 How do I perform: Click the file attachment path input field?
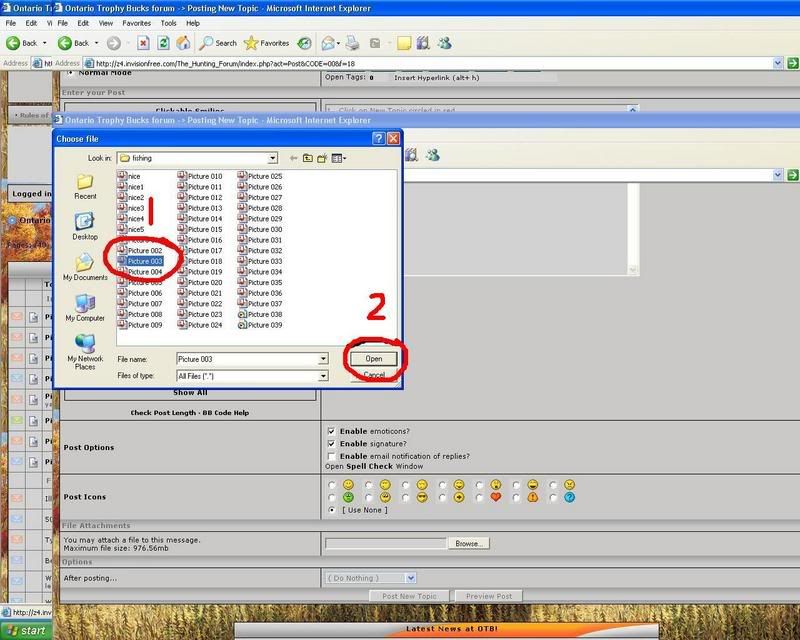tap(386, 544)
